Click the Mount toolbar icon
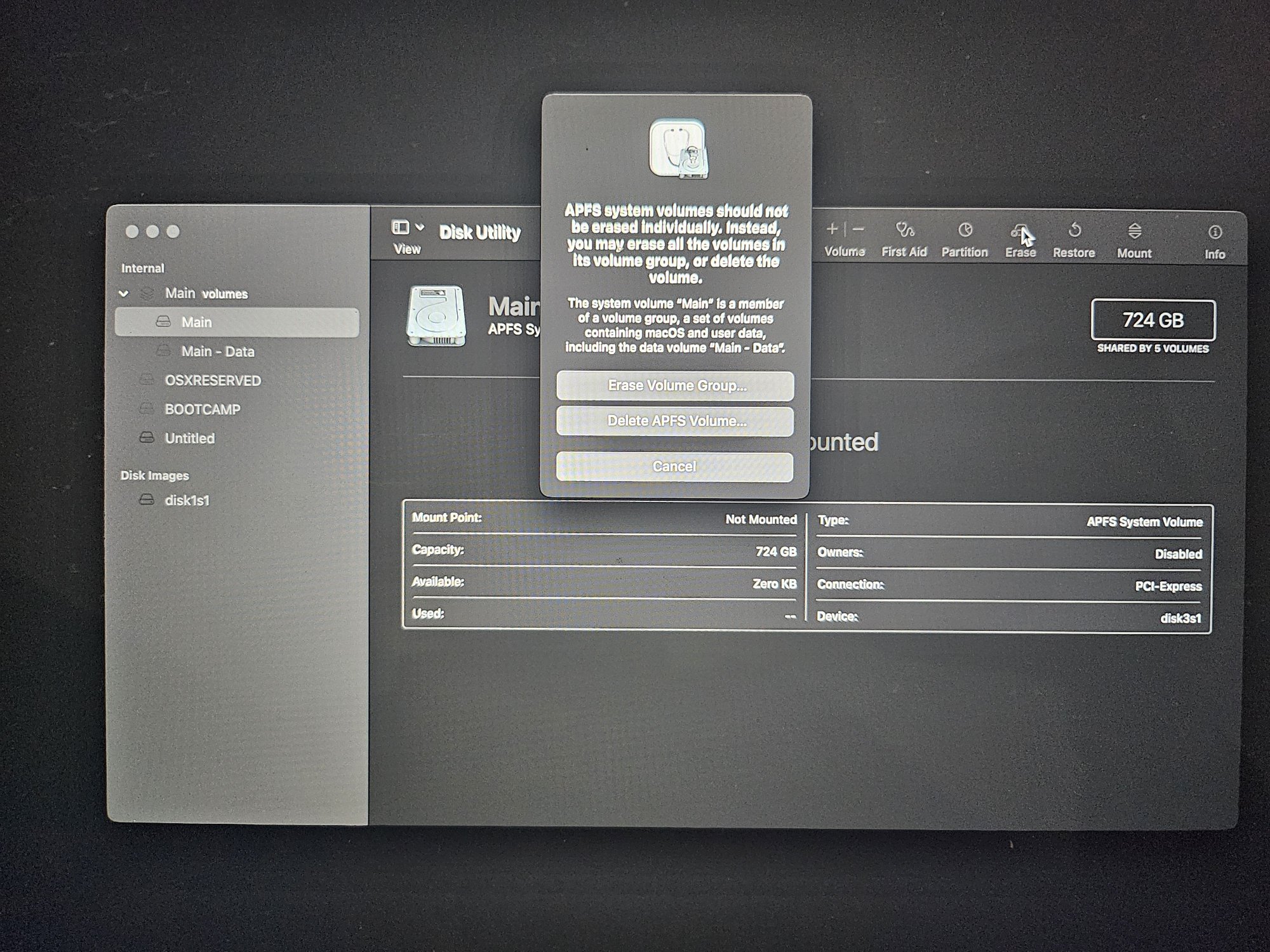Image resolution: width=1270 pixels, height=952 pixels. [1134, 232]
